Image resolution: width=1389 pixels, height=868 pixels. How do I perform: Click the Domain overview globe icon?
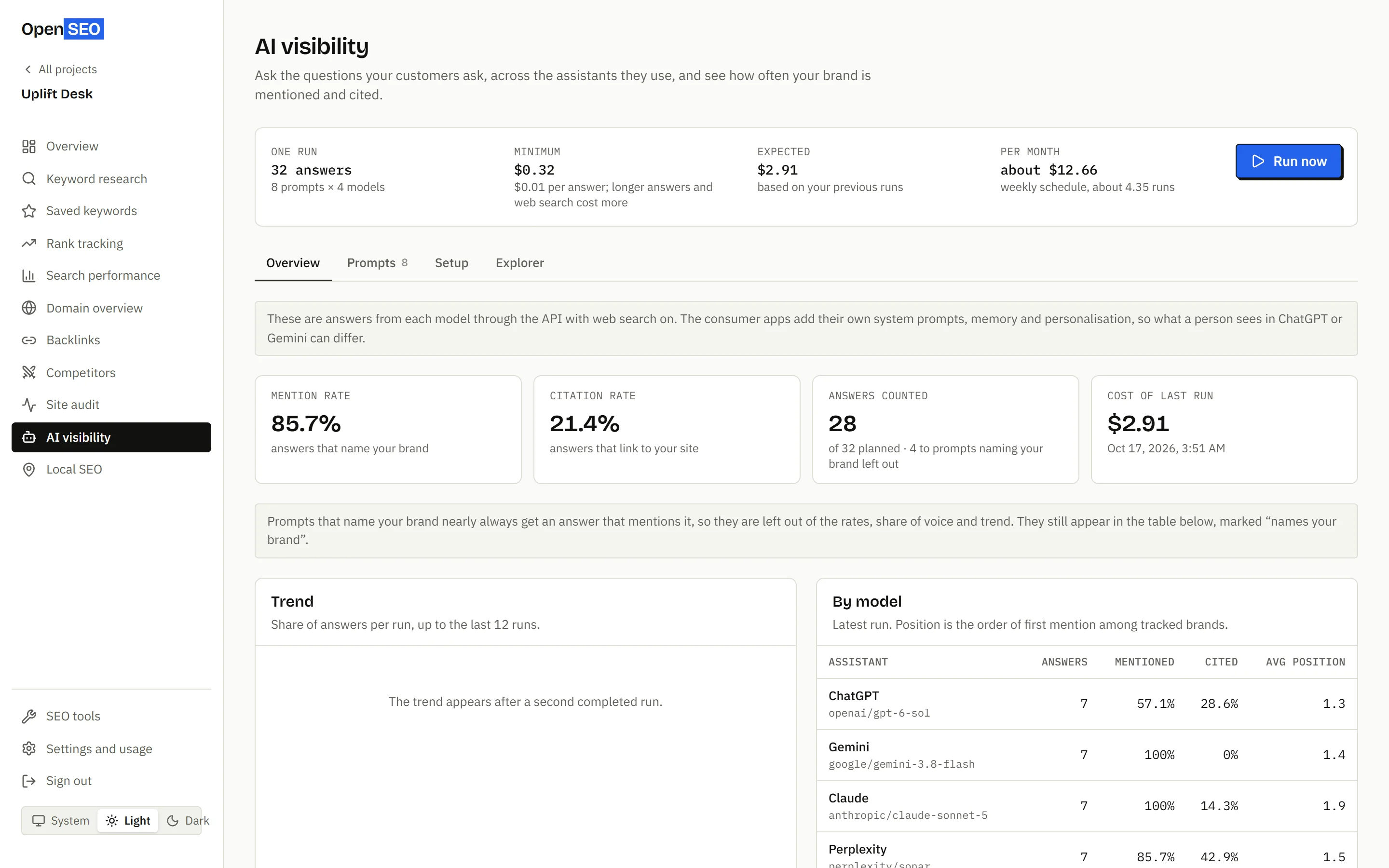click(29, 308)
